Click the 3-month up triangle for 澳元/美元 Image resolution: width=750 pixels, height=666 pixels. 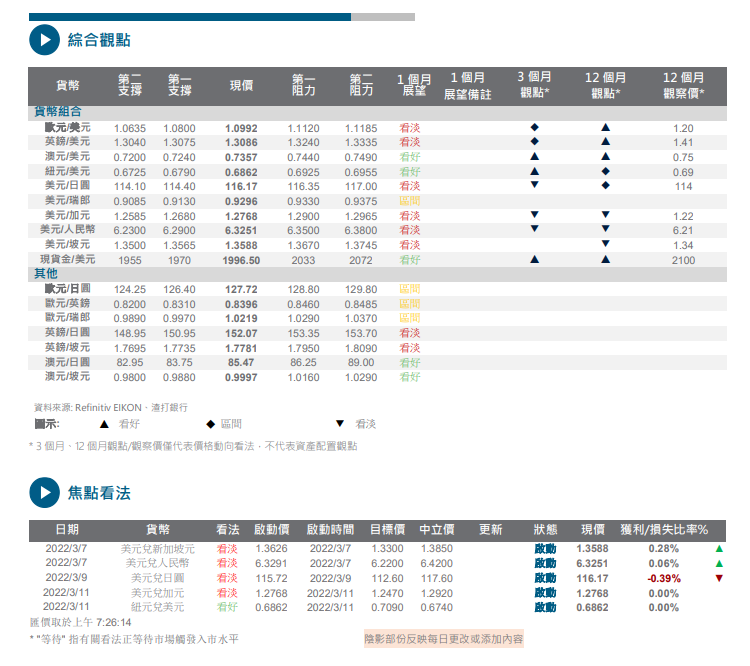click(535, 156)
